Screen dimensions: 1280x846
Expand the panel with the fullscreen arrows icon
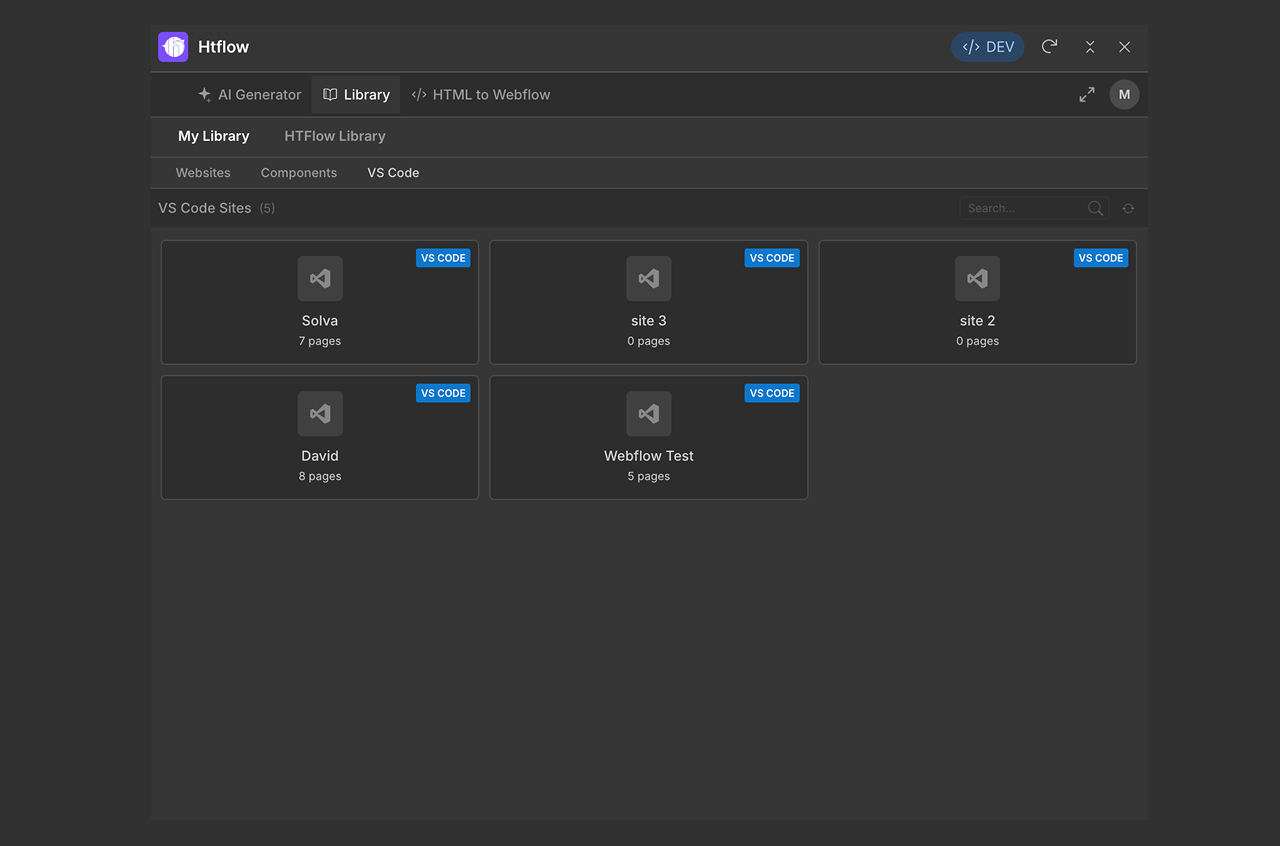click(1087, 94)
